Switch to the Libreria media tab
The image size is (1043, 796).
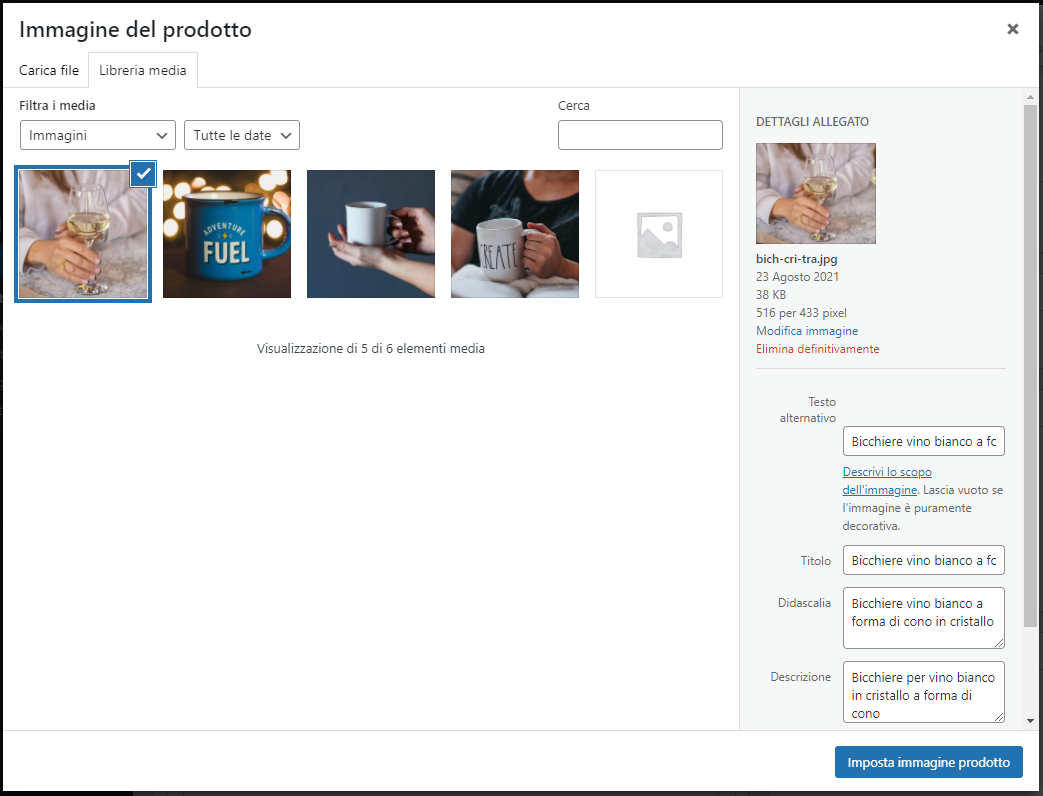[143, 71]
